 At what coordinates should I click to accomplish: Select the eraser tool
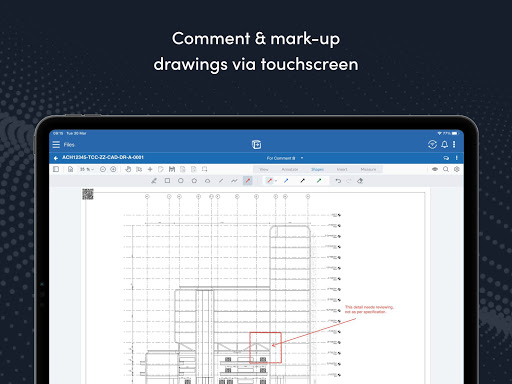point(360,181)
